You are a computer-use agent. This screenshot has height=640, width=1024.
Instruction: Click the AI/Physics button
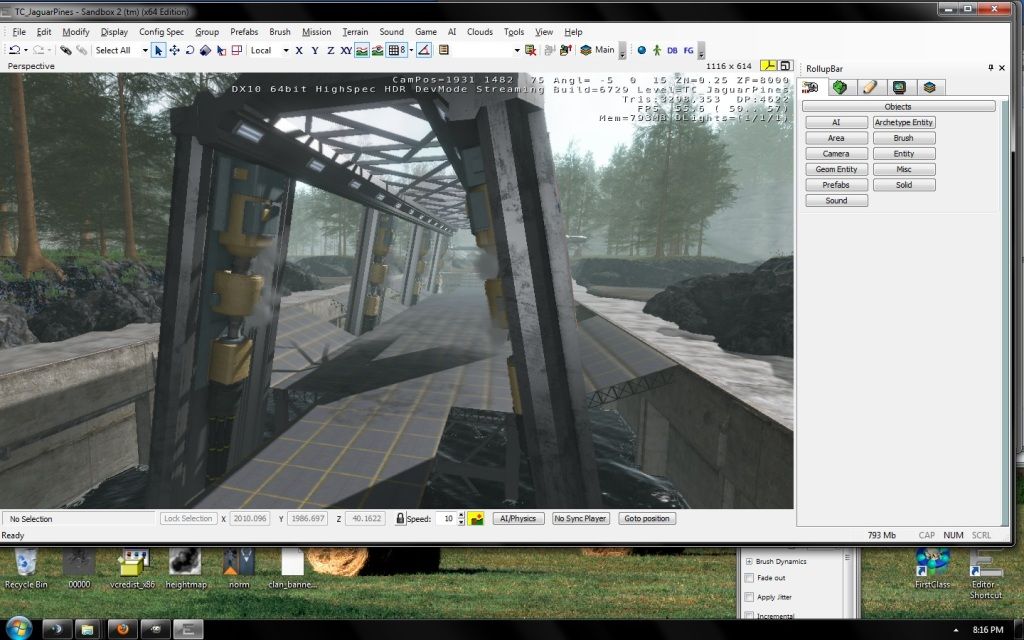[x=519, y=519]
